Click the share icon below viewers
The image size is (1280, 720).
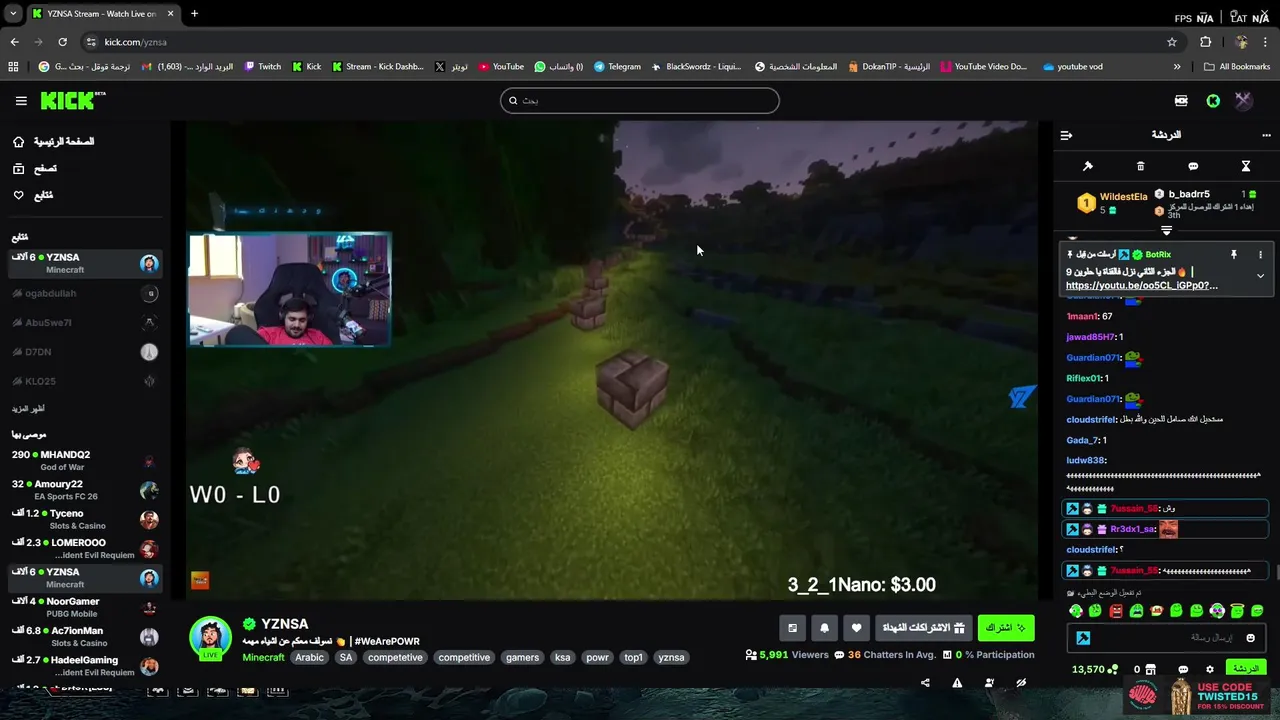925,683
